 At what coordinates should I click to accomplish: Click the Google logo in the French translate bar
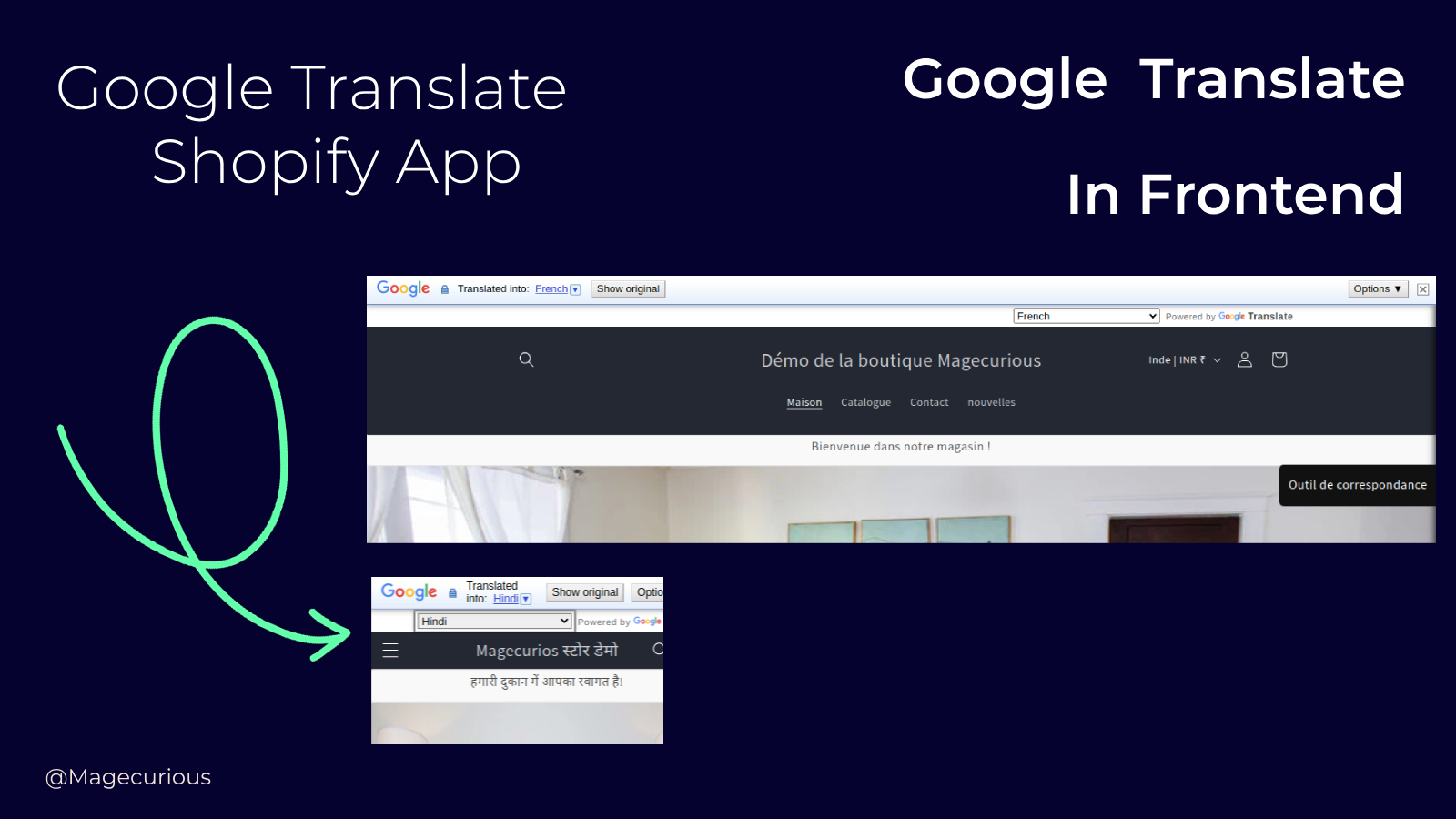[x=403, y=288]
